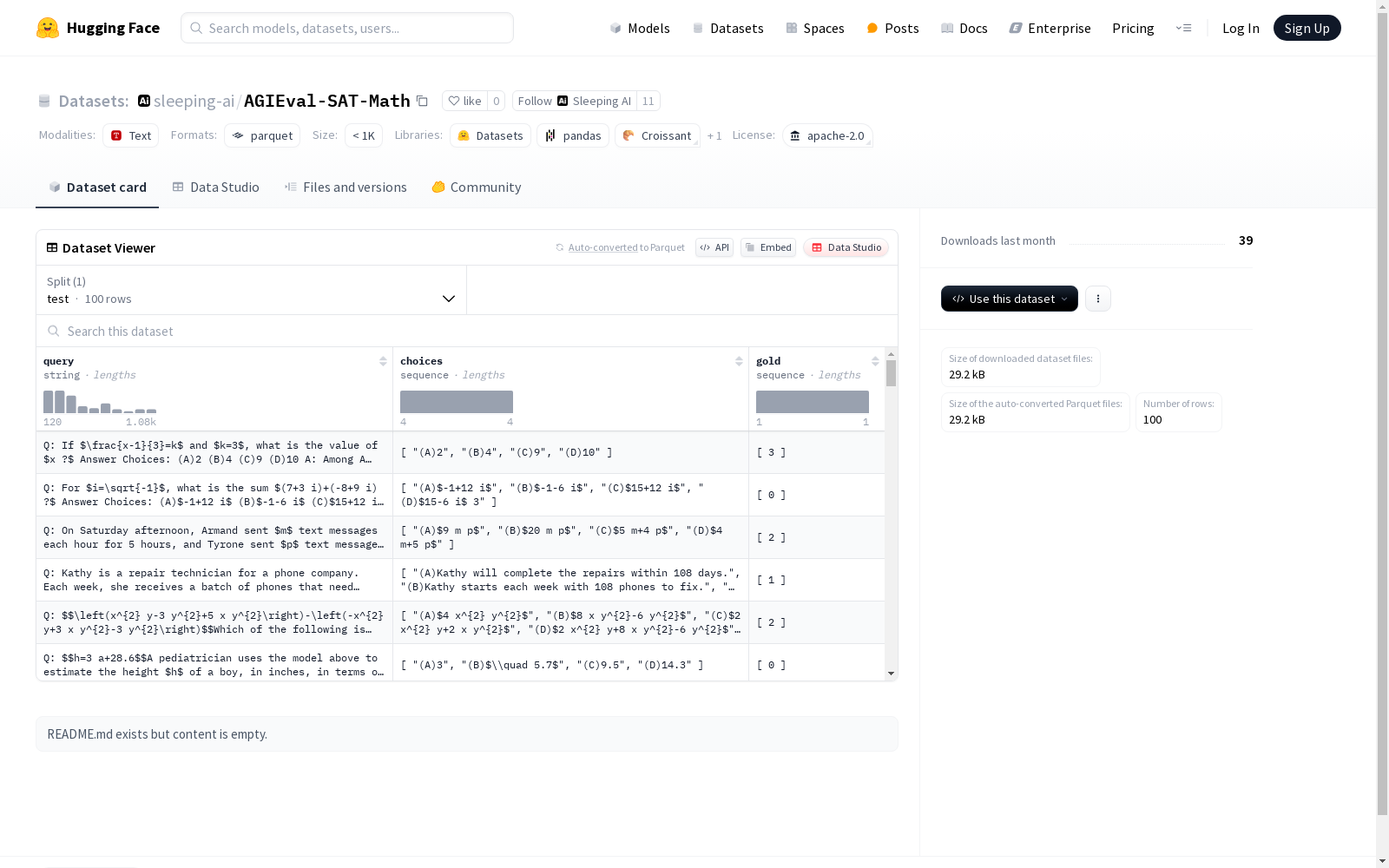Go to the Pricing page

coord(1133,28)
